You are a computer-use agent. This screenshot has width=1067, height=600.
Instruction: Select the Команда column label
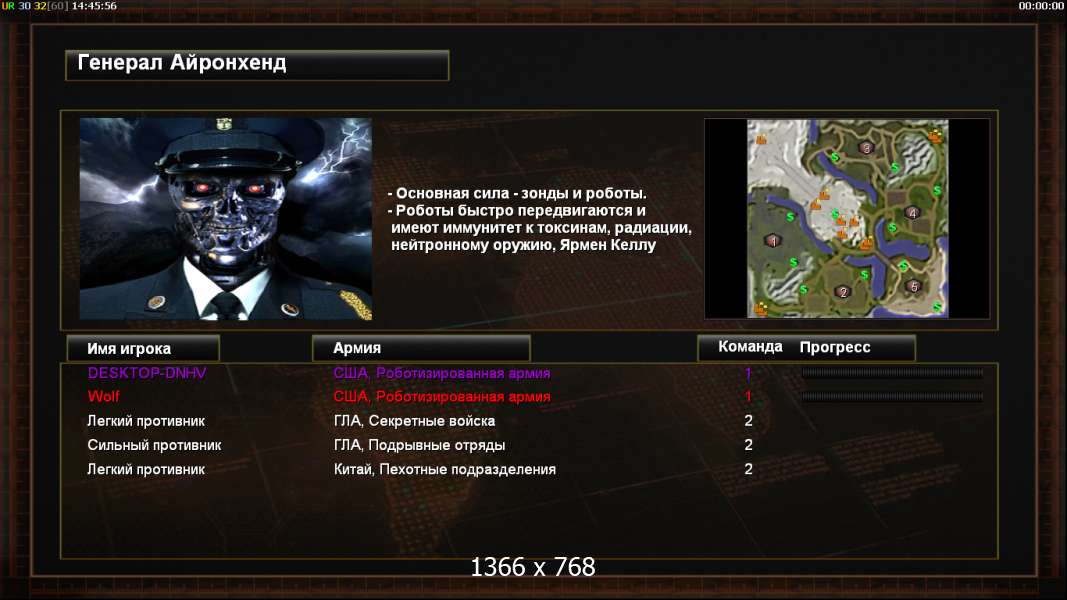(750, 347)
